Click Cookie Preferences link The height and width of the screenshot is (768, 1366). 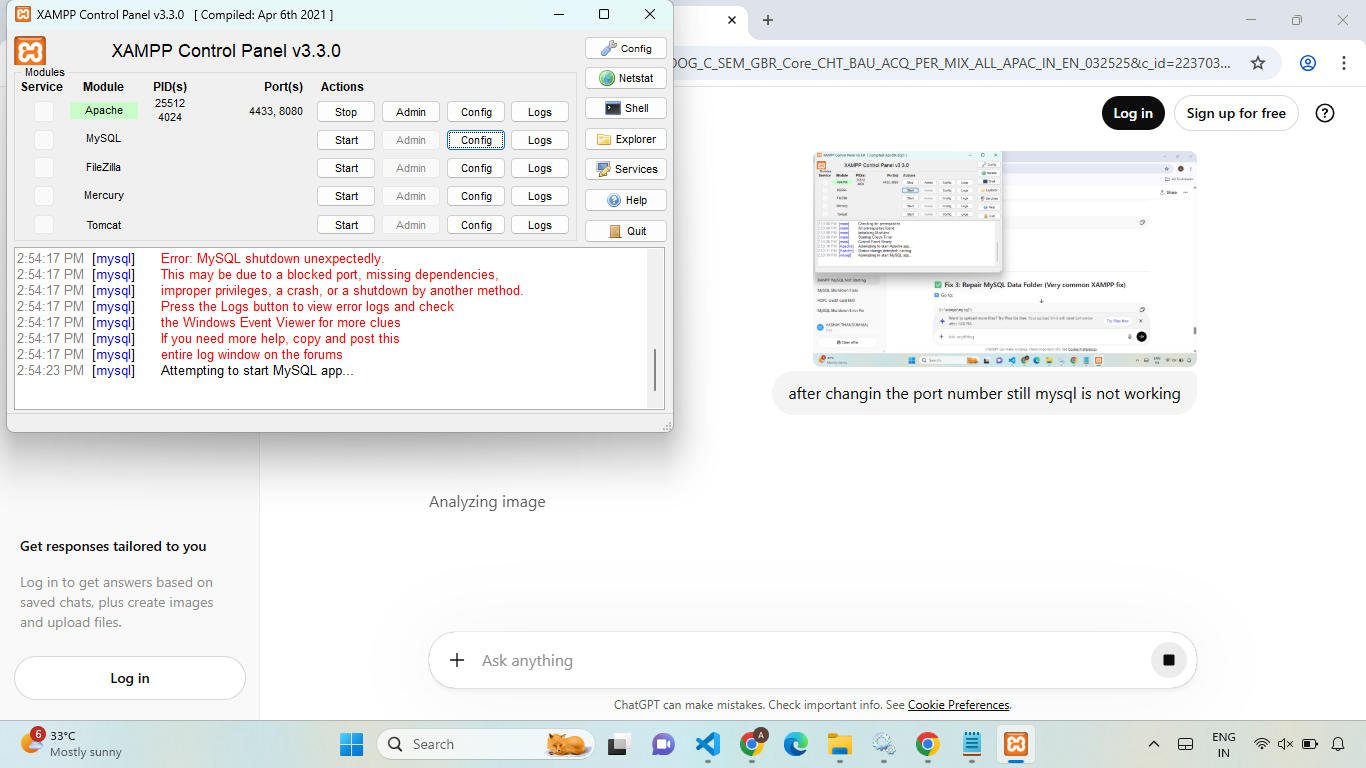958,705
